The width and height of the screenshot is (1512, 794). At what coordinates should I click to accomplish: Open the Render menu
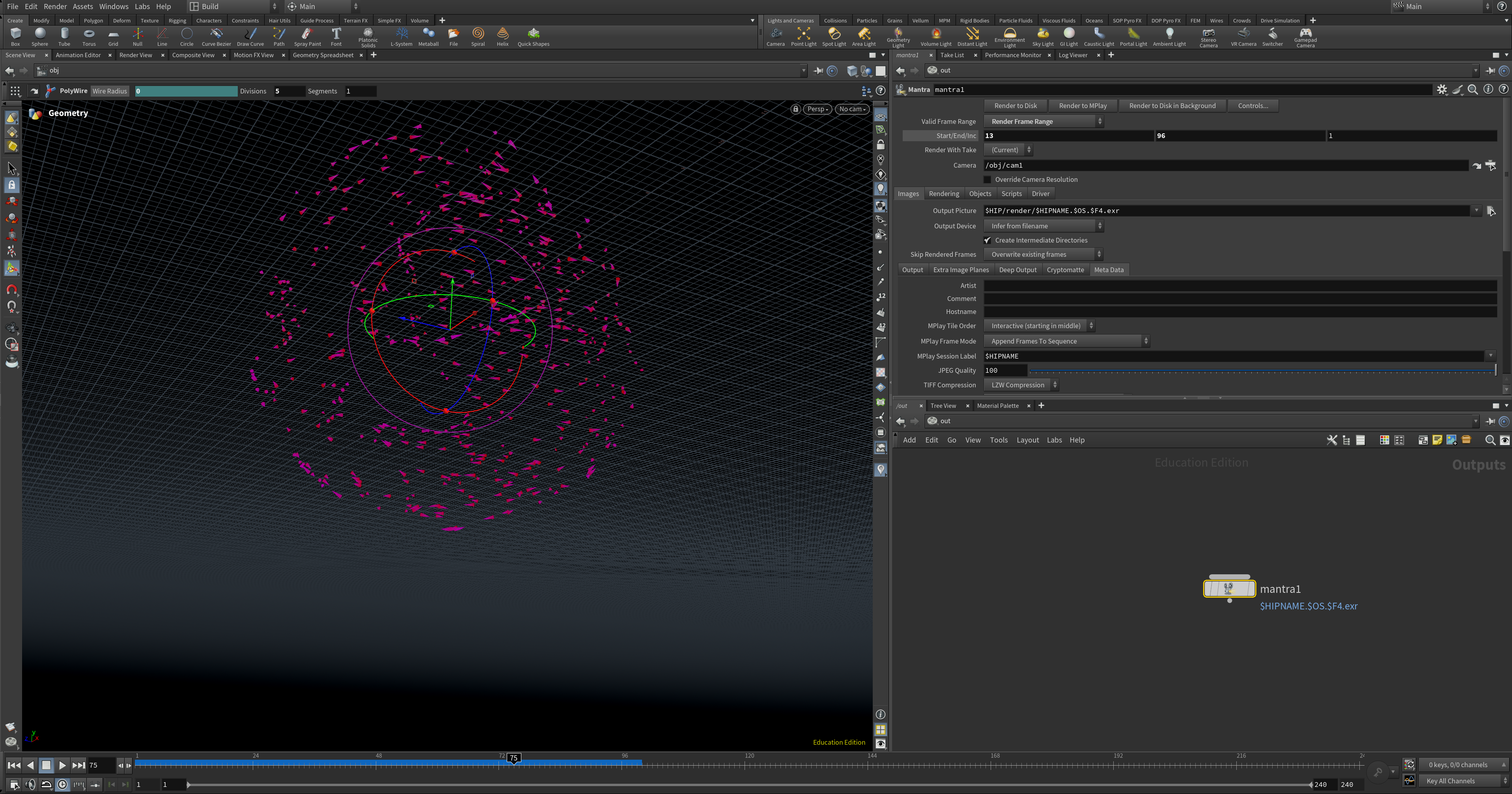55,6
